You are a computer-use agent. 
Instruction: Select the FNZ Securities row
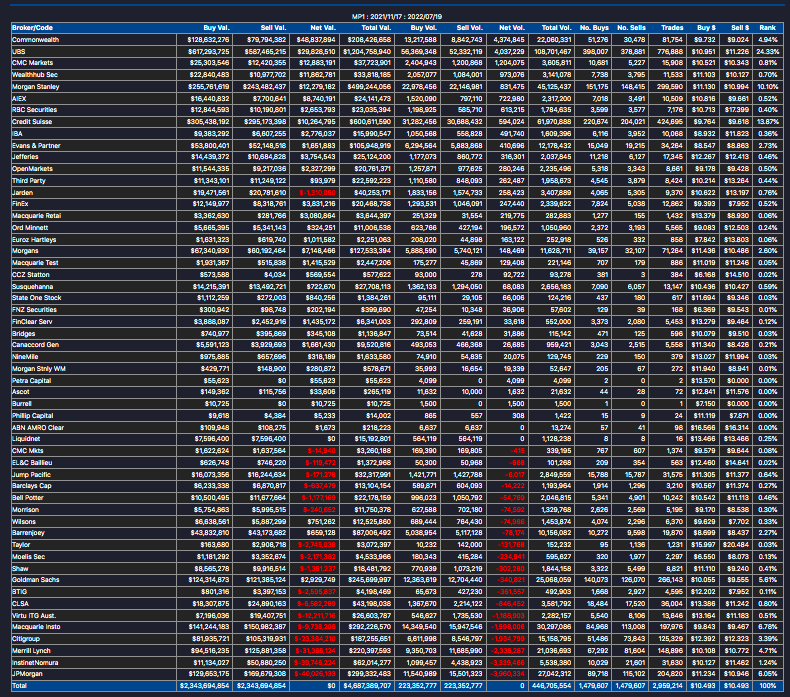coord(397,310)
